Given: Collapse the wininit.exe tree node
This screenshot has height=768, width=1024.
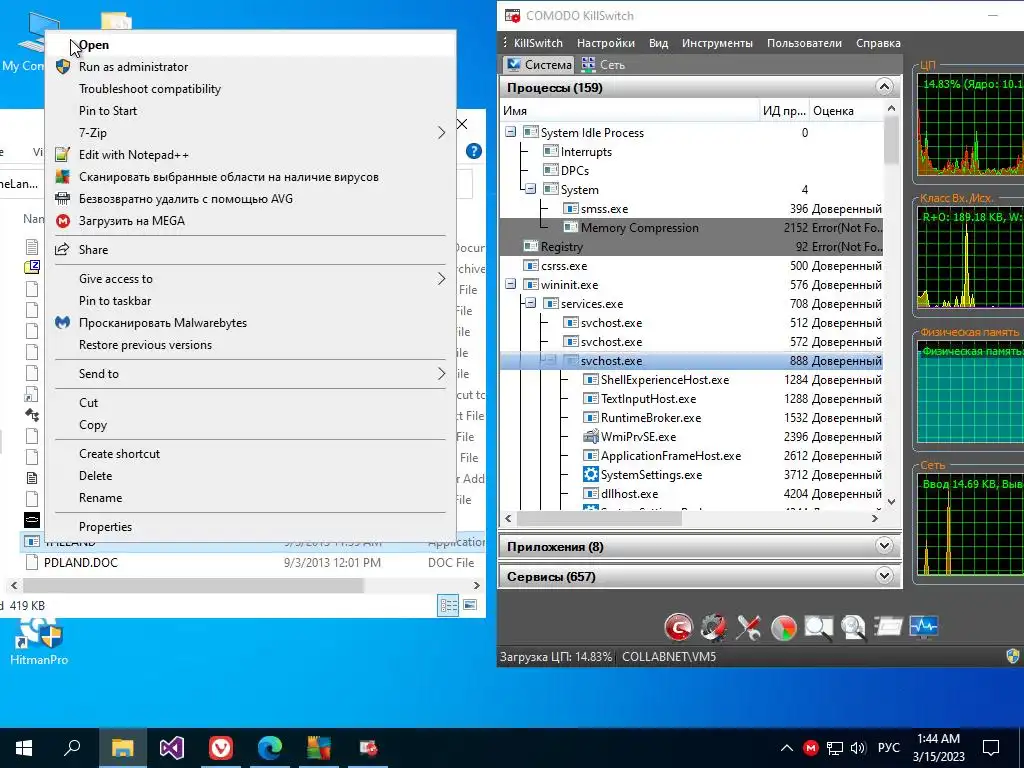Looking at the screenshot, I should click(x=511, y=284).
